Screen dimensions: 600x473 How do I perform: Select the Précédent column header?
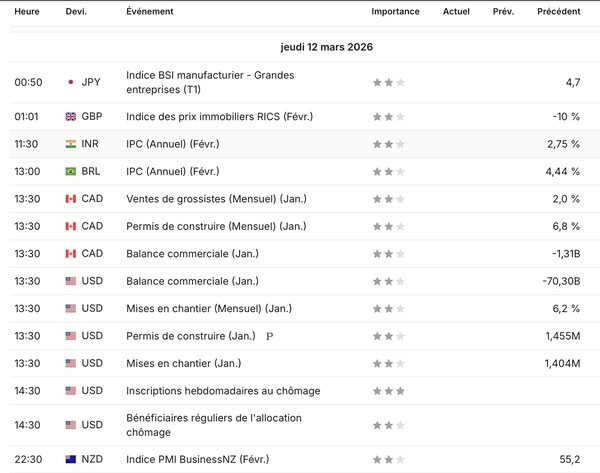point(559,11)
